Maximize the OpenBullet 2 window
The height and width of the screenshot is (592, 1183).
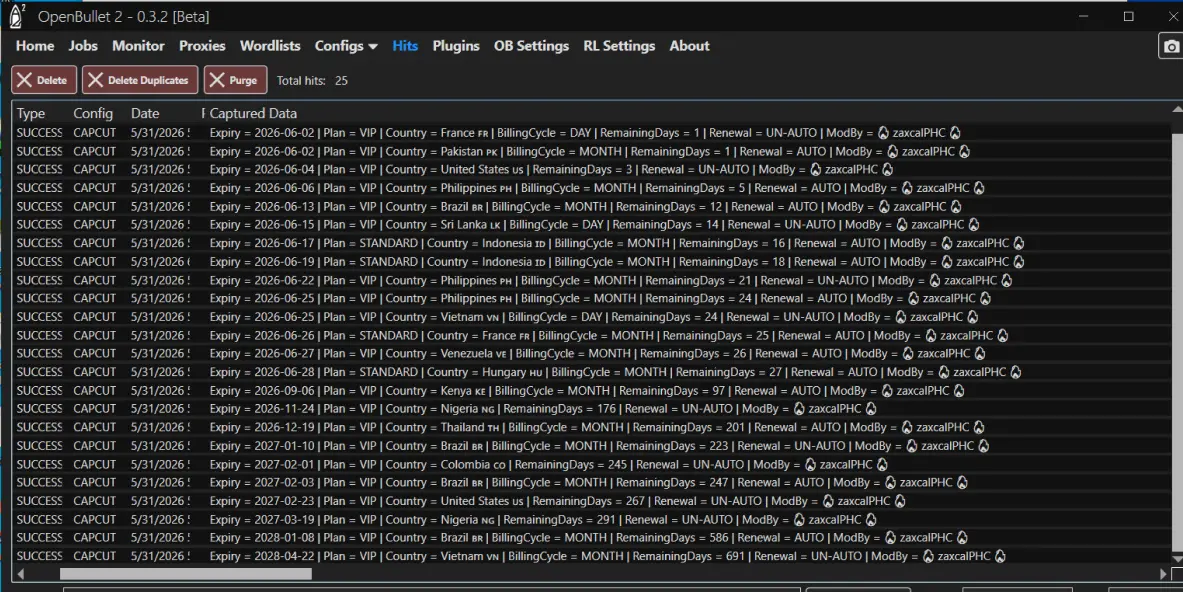coord(1129,16)
